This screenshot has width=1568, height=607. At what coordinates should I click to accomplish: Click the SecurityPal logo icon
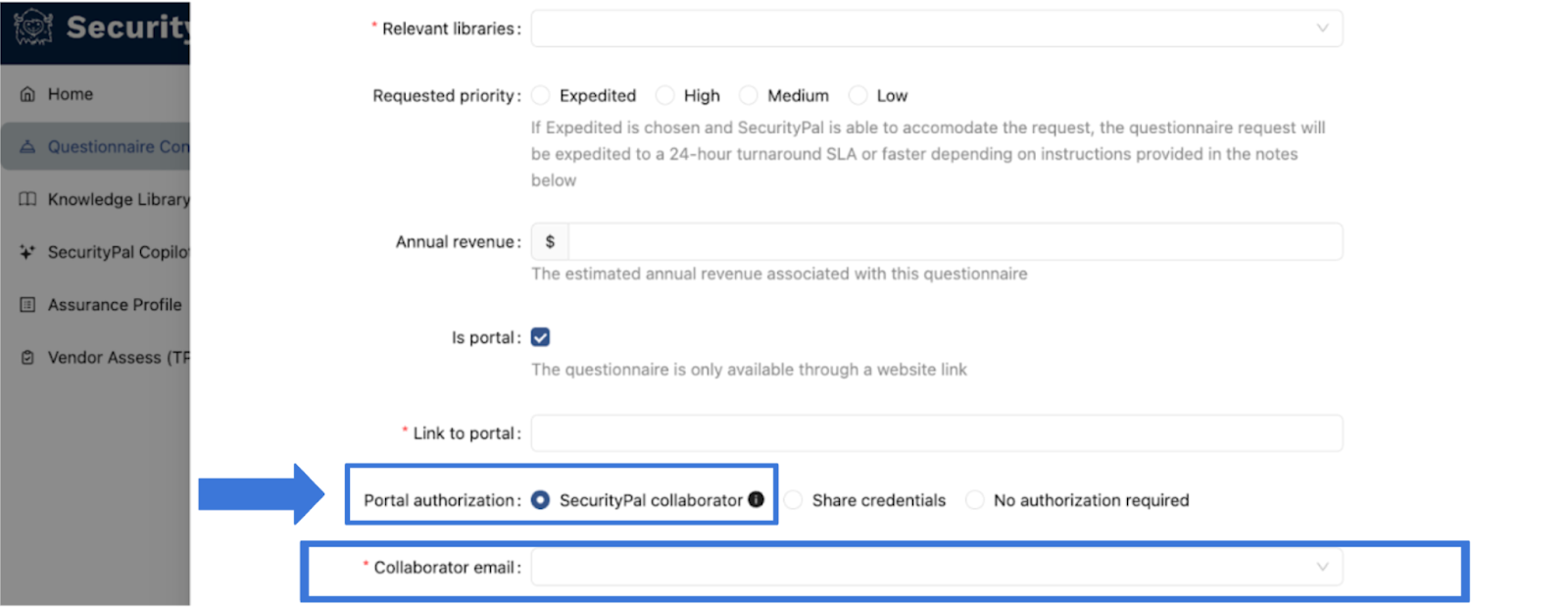tap(32, 27)
